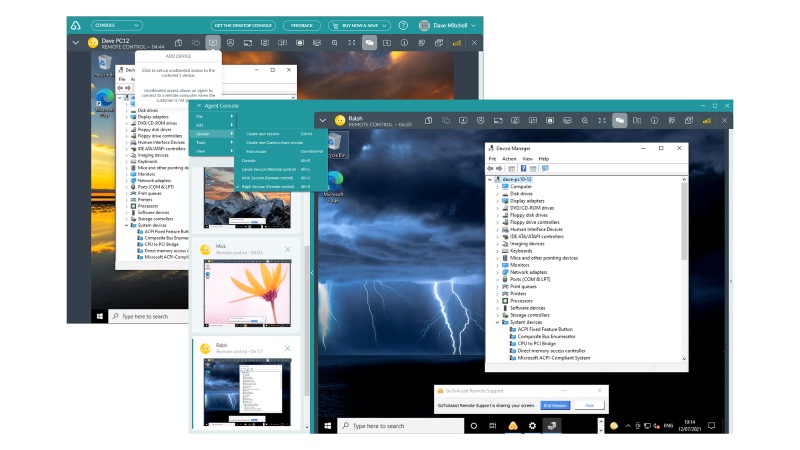Open the session info icon in Ralph's toolbar

click(654, 120)
